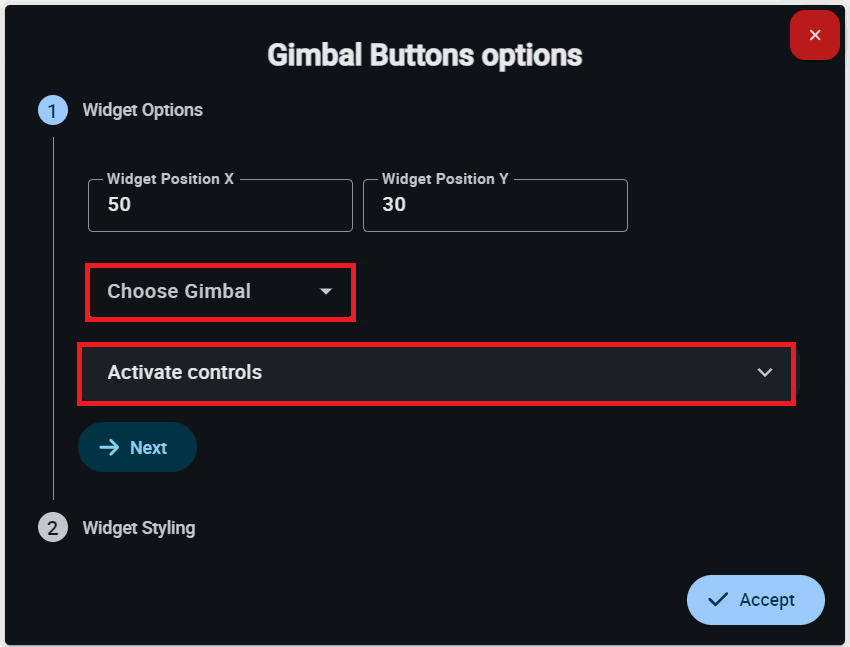Focus the Widget Position Y field
850x647 pixels.
click(495, 206)
